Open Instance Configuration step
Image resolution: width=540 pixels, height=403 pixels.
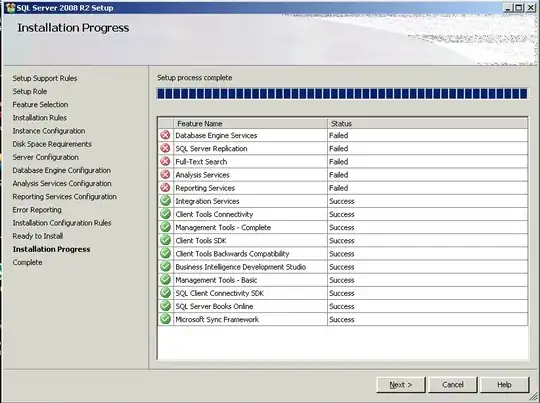pyautogui.click(x=49, y=131)
